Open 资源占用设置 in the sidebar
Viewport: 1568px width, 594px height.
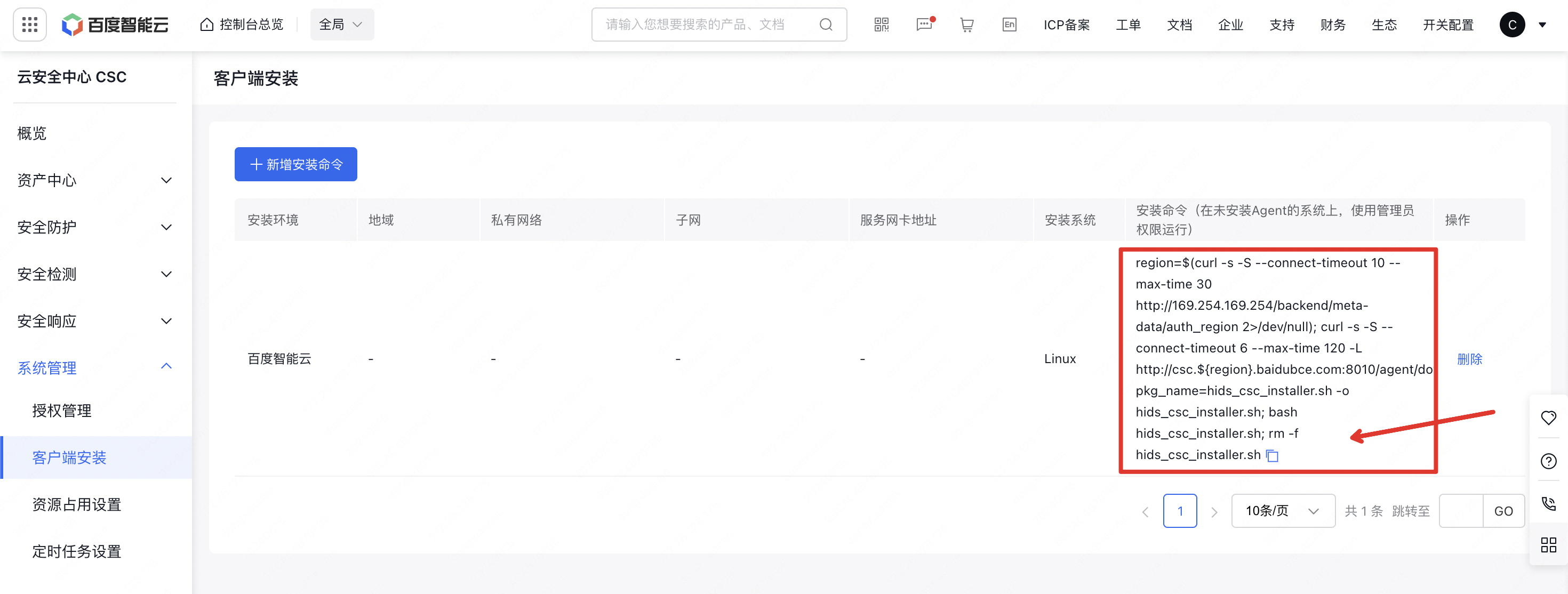(x=77, y=504)
